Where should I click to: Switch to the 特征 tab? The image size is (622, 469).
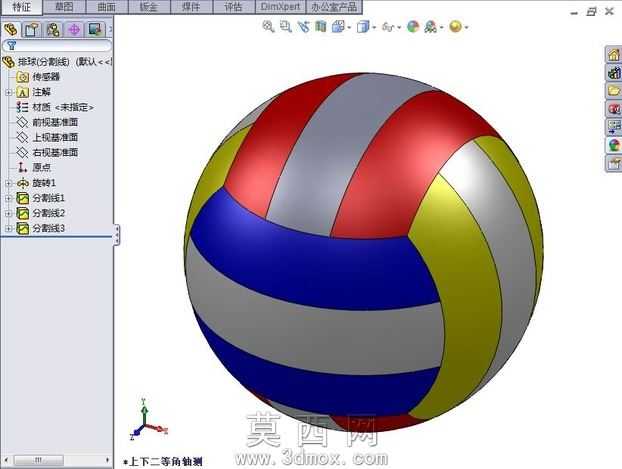(x=21, y=7)
